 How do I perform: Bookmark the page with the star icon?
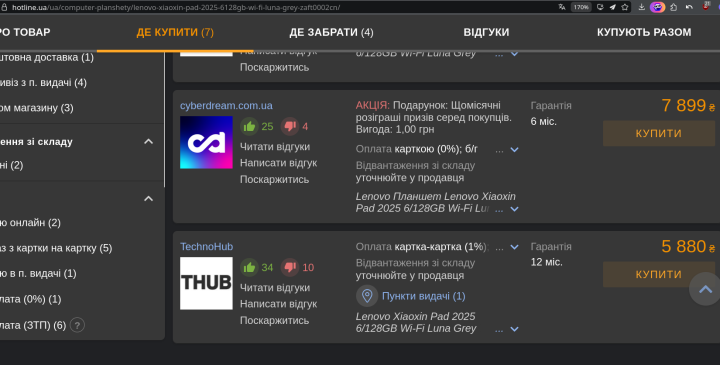pyautogui.click(x=625, y=7)
